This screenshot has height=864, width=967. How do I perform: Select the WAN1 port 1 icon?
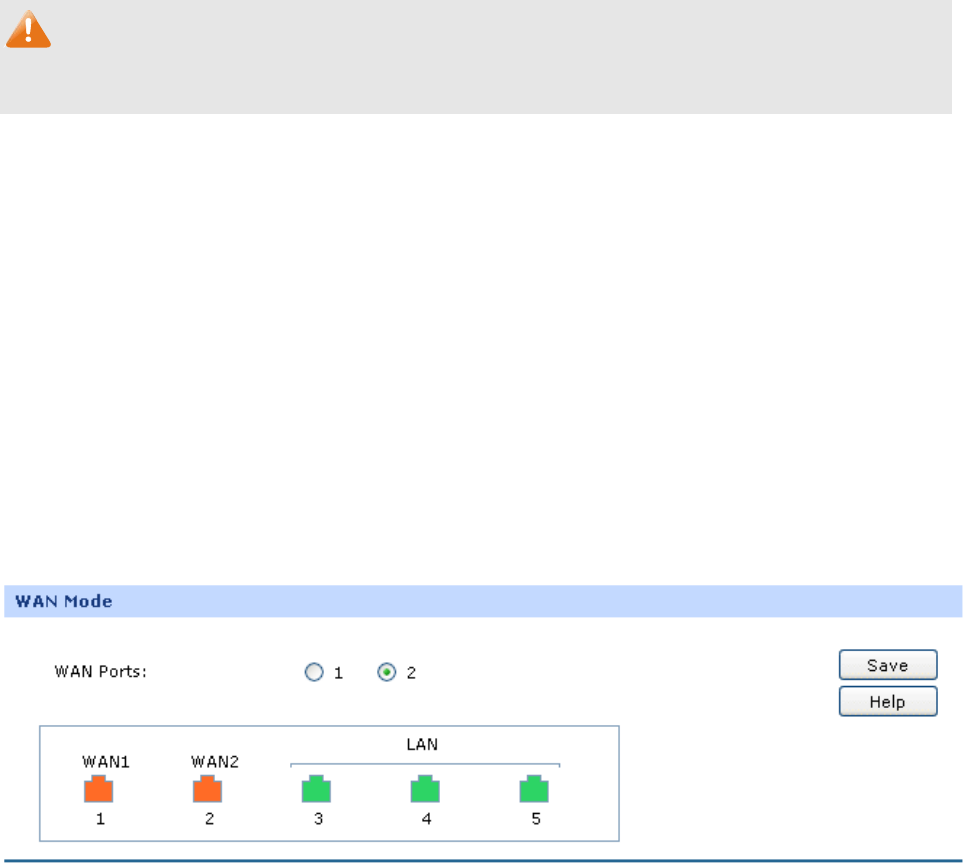point(99,789)
